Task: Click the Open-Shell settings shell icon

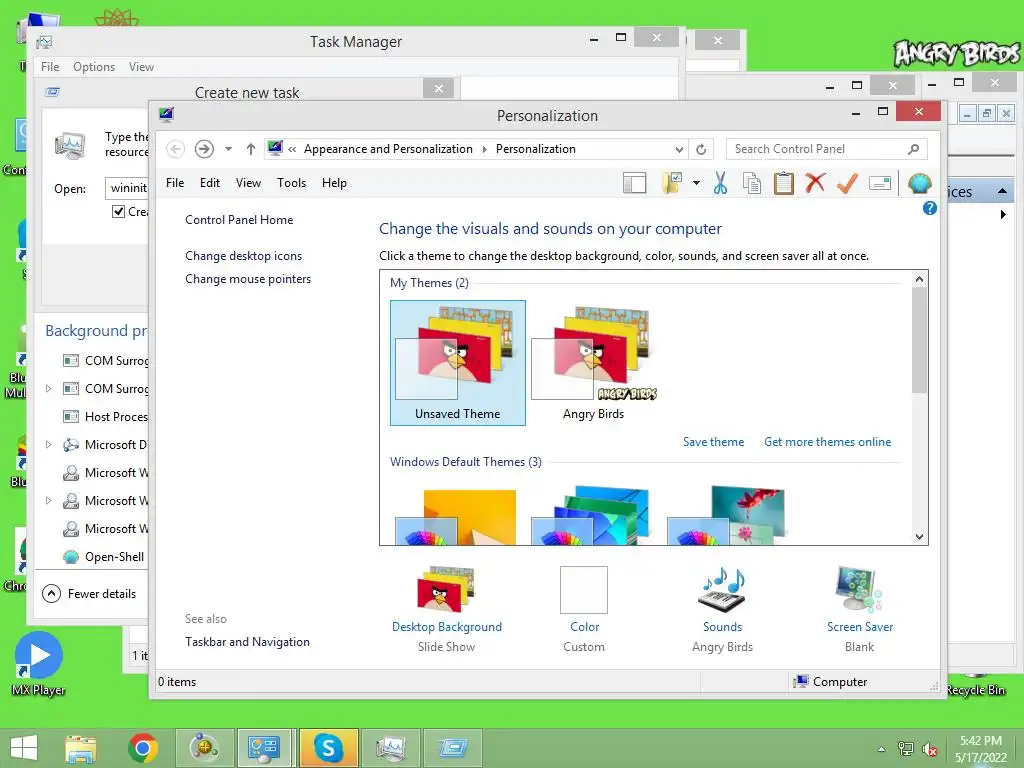Action: 919,184
